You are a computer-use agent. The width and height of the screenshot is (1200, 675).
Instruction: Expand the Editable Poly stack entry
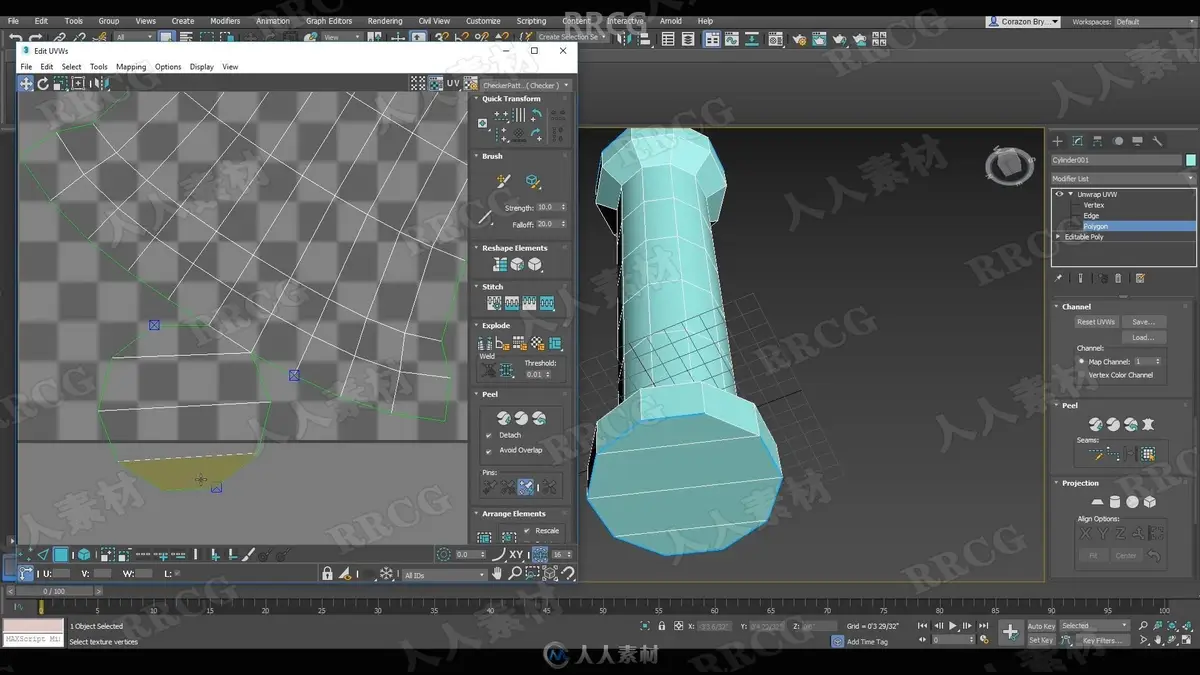1059,237
